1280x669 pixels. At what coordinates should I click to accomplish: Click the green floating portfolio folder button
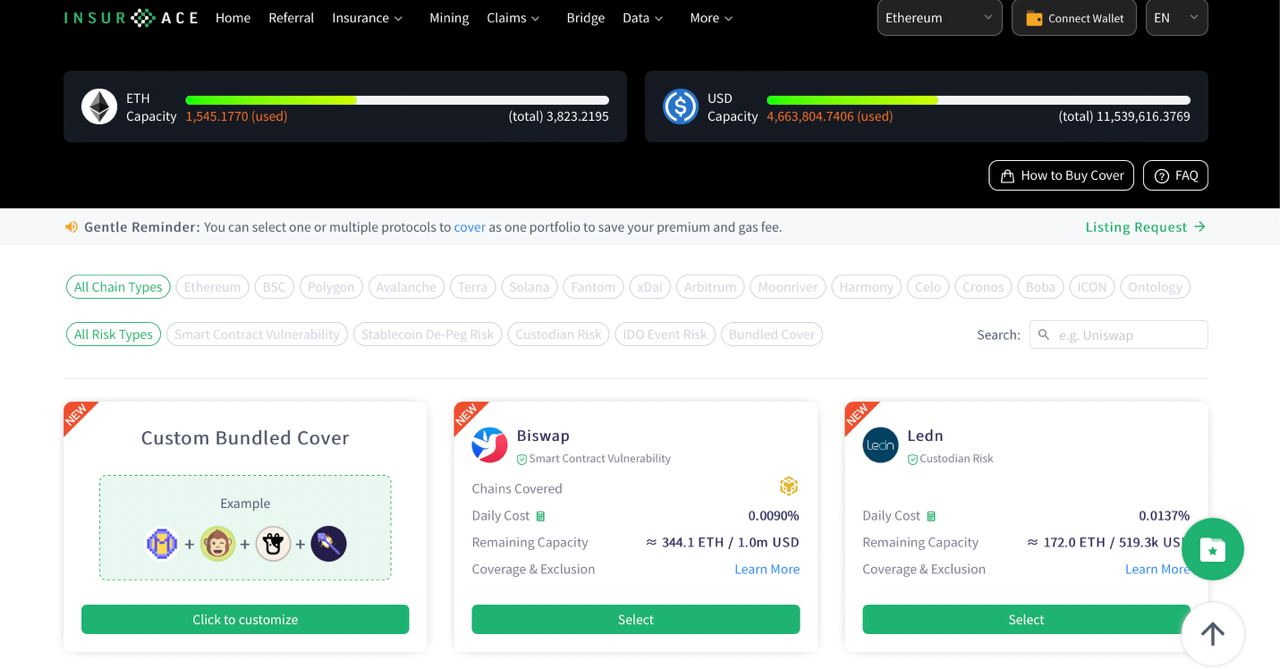(x=1213, y=549)
